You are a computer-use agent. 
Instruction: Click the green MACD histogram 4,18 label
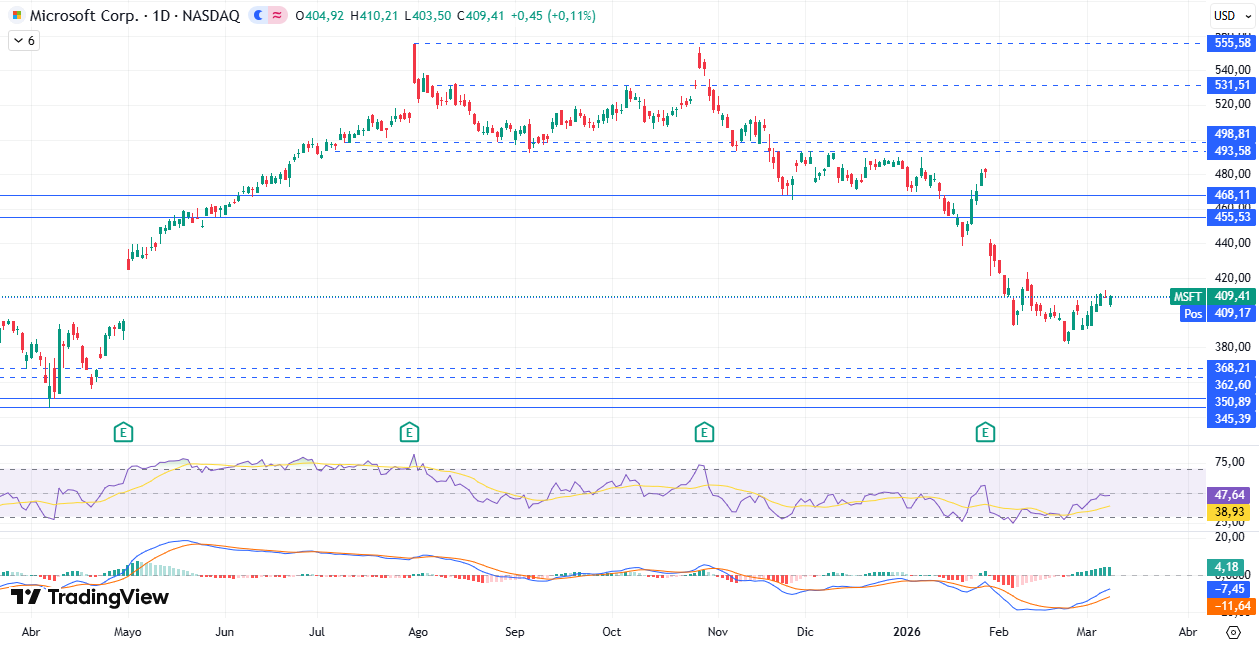1230,568
